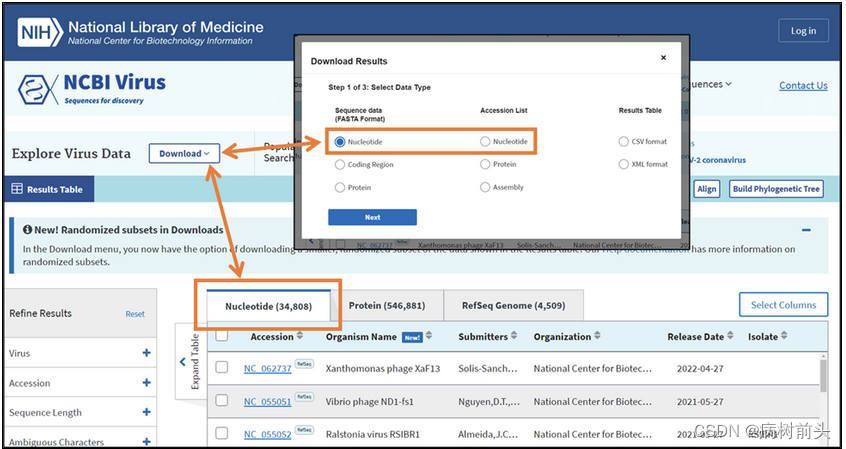Select CSV format results table radio
Image resolution: width=846 pixels, height=449 pixels.
[x=624, y=142]
